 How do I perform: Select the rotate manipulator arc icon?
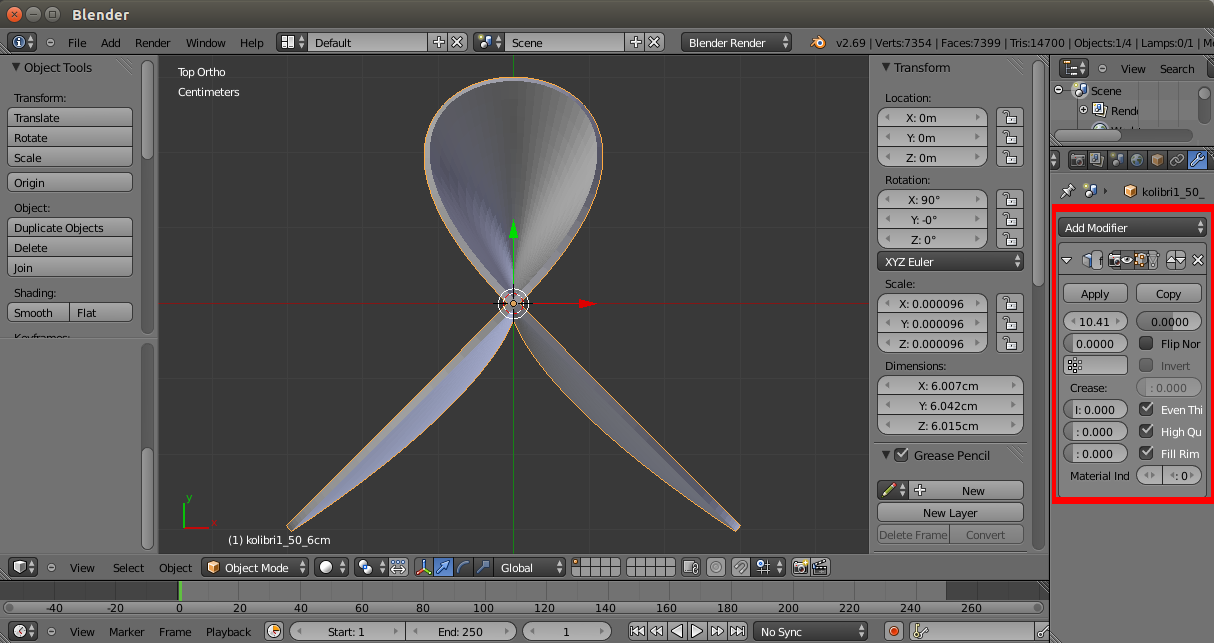(462, 567)
